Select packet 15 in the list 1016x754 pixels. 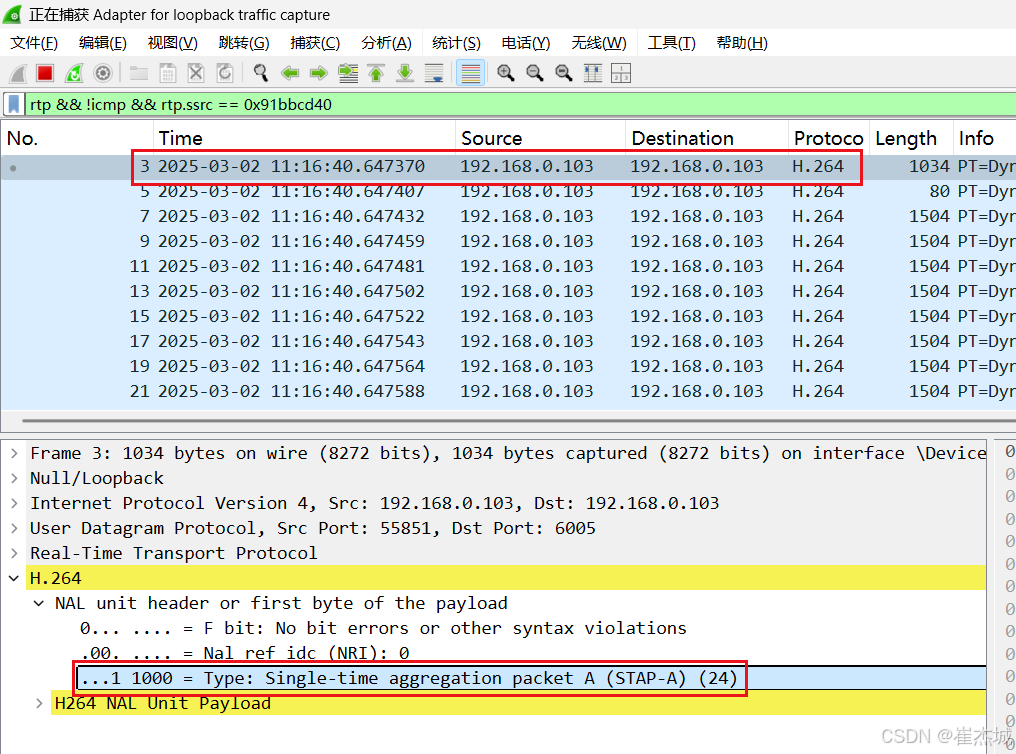tap(508, 317)
